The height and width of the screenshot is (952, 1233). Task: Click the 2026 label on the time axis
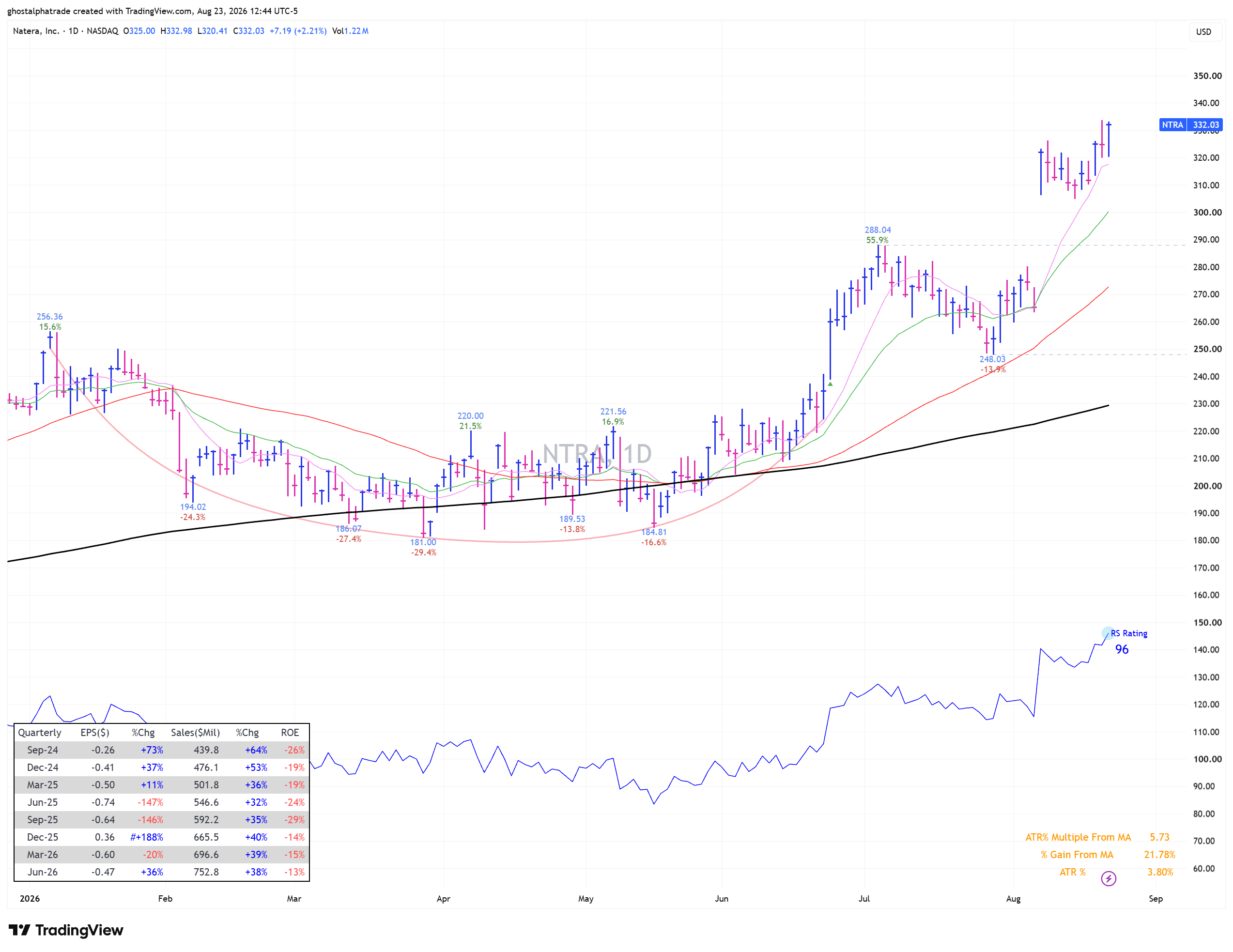pos(30,899)
